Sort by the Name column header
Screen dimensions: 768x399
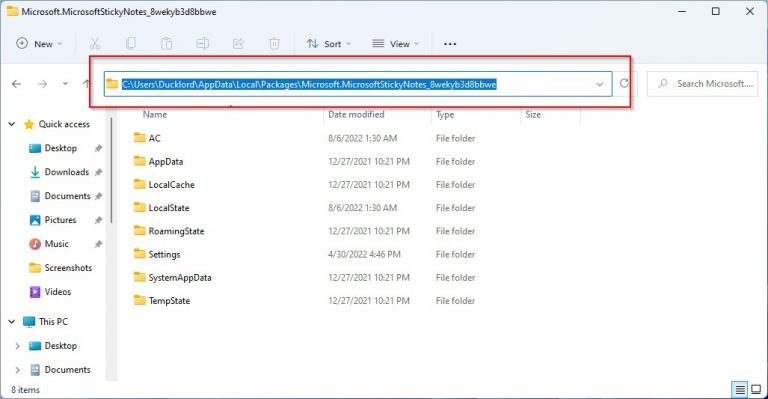155,115
